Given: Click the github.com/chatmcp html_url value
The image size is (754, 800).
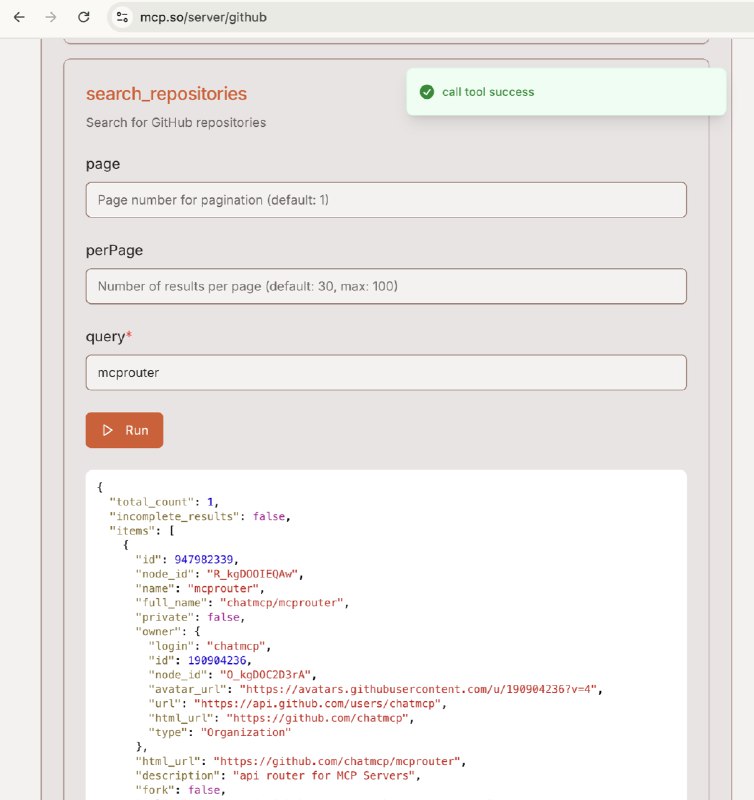Looking at the screenshot, I should click(320, 718).
